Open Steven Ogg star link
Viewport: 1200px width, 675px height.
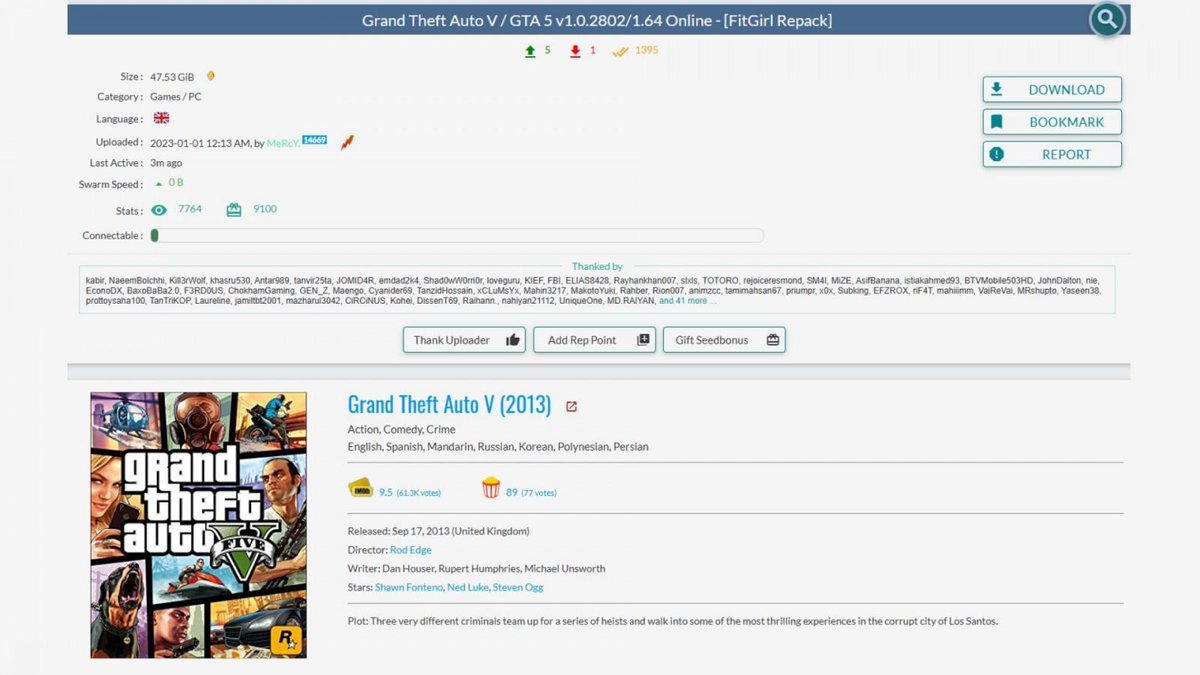(518, 587)
